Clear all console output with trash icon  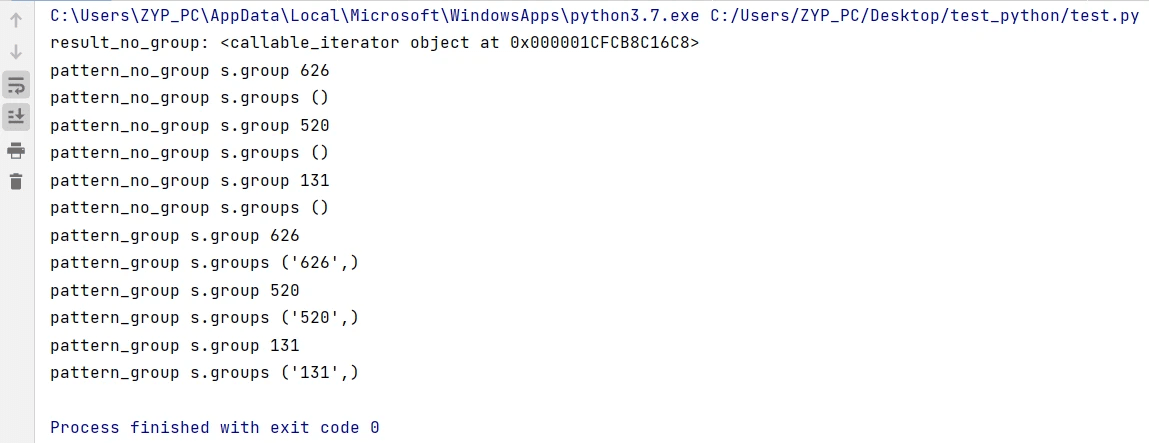[x=16, y=181]
